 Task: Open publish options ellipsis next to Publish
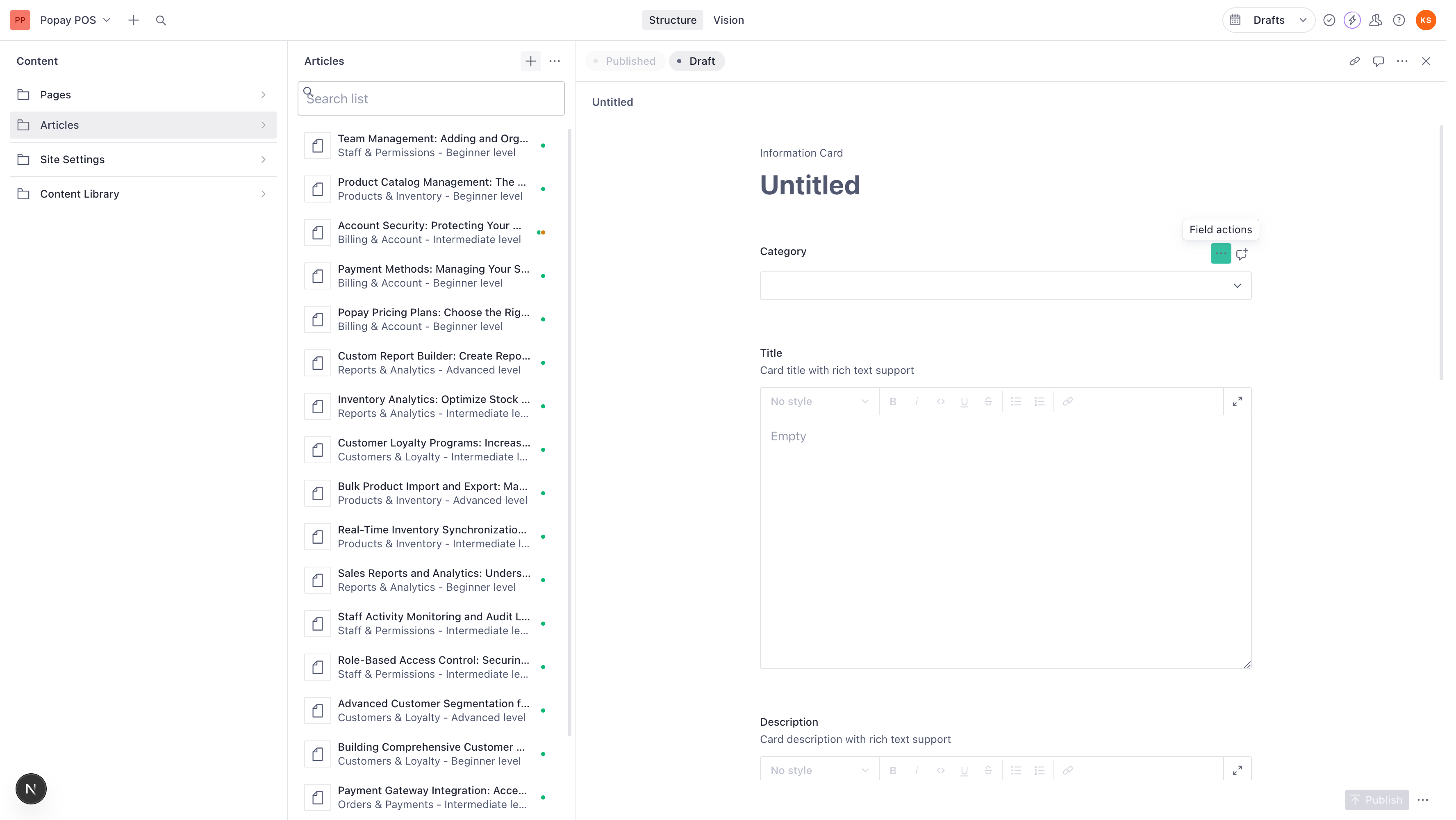(x=1423, y=799)
